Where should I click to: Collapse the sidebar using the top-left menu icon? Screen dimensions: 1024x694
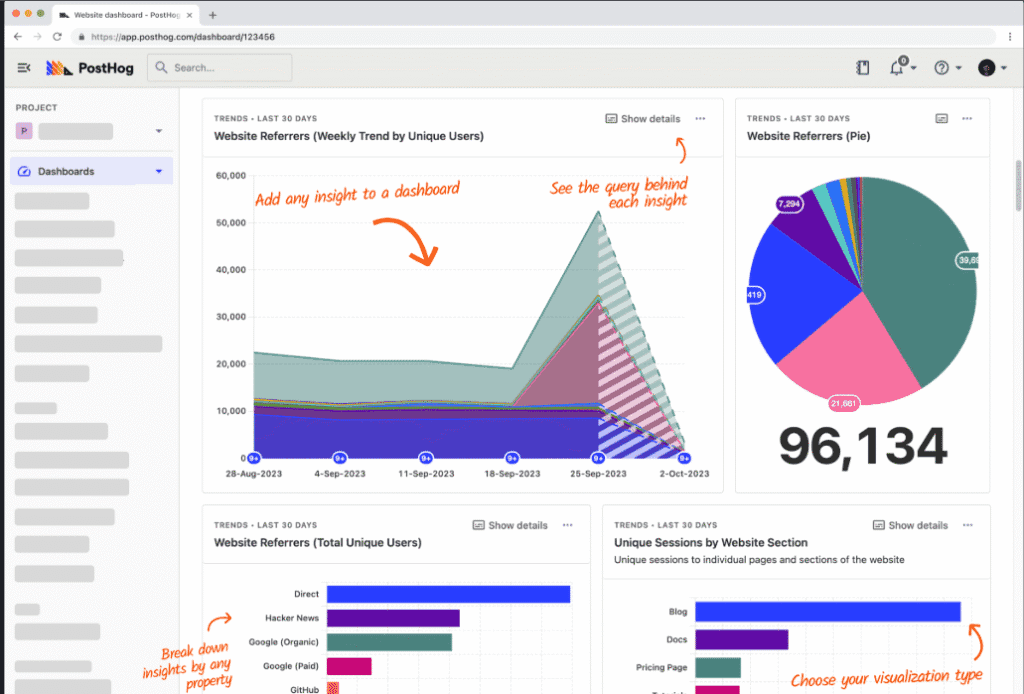[x=24, y=68]
